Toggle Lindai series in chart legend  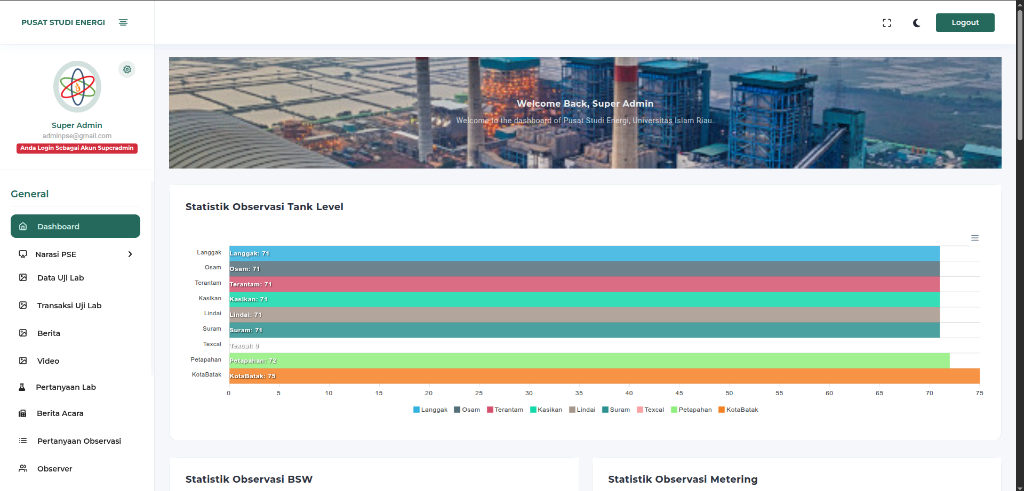582,409
